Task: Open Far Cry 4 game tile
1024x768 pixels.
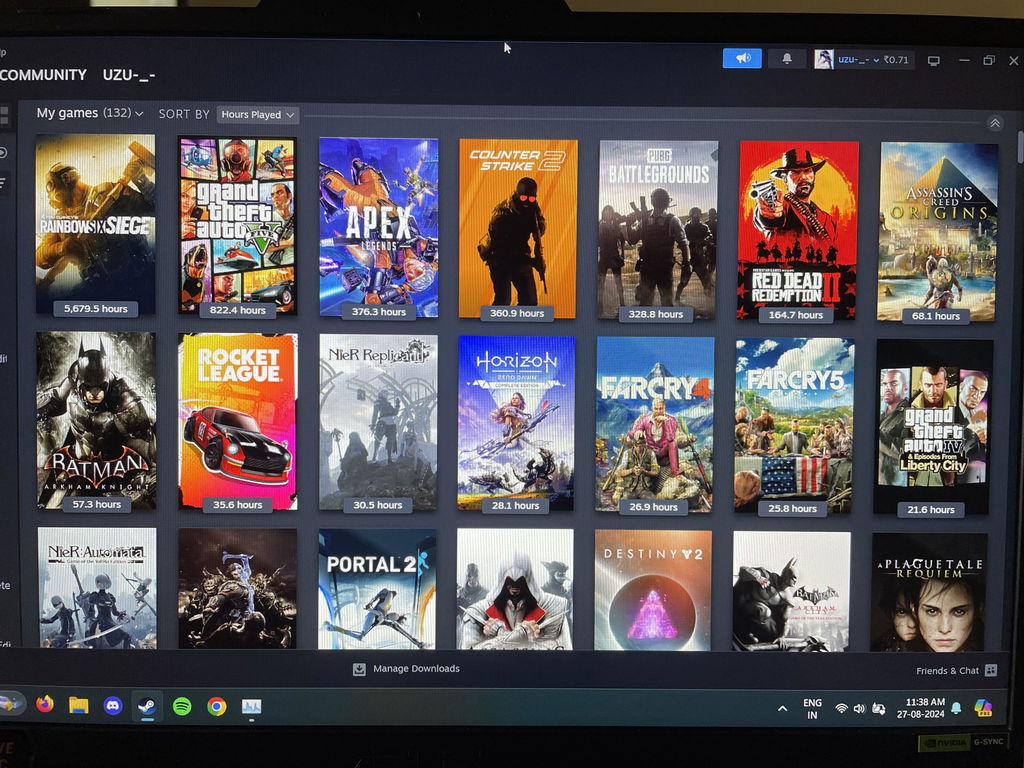Action: pyautogui.click(x=655, y=424)
